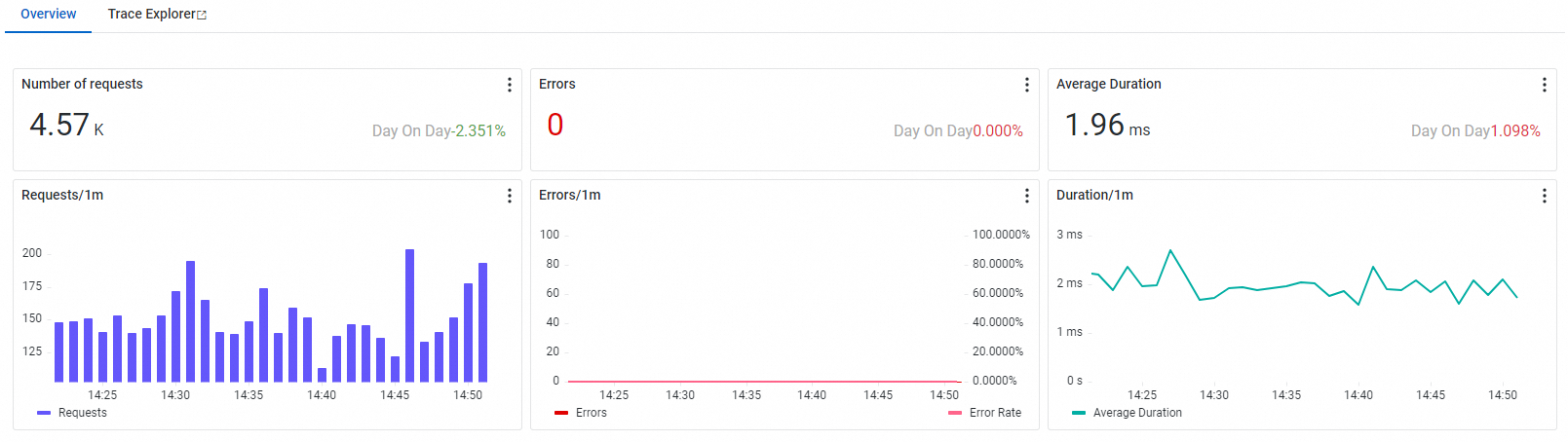Open kebab menu on Average Duration card

point(1544,85)
